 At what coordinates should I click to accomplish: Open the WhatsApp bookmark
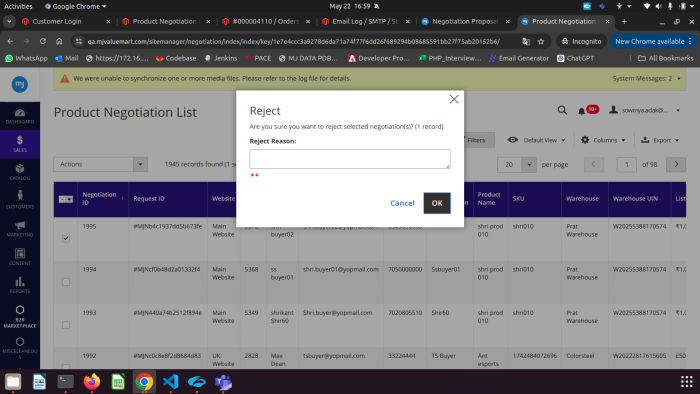26,58
